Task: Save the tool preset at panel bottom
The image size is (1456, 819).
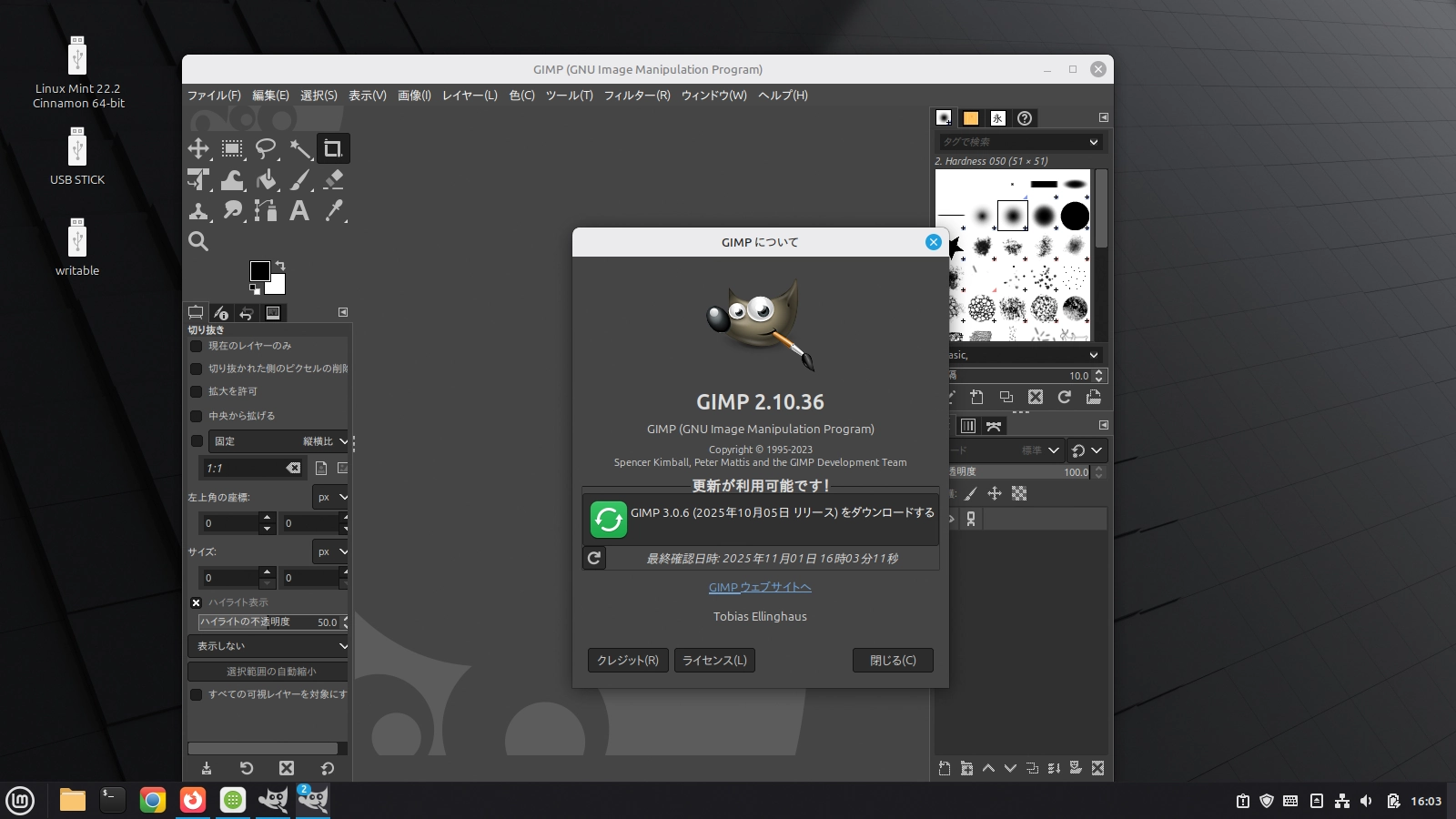Action: (207, 768)
